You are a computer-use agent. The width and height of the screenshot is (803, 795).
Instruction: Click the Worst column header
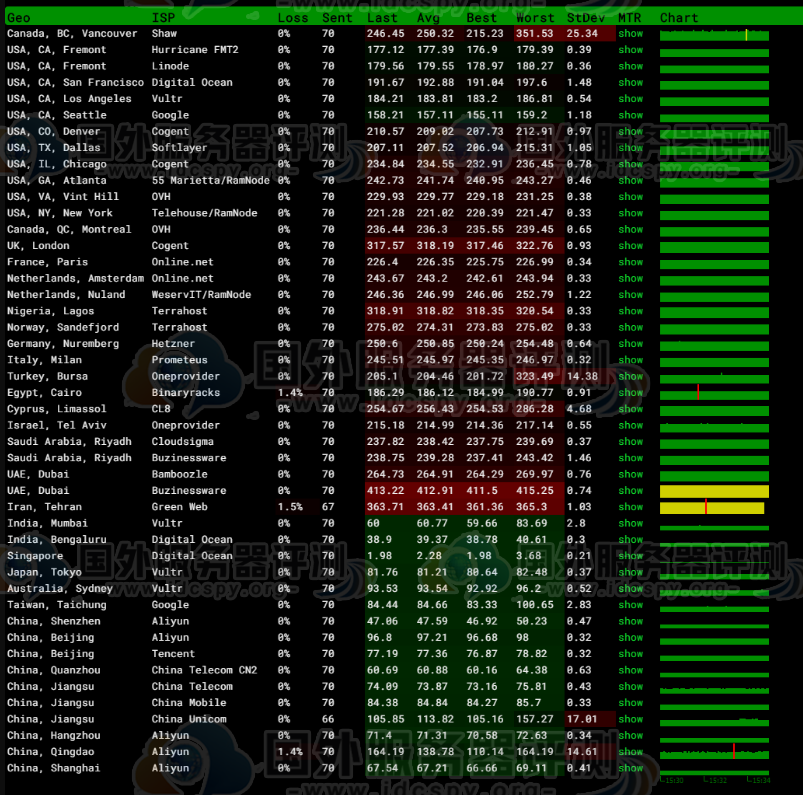tap(535, 18)
